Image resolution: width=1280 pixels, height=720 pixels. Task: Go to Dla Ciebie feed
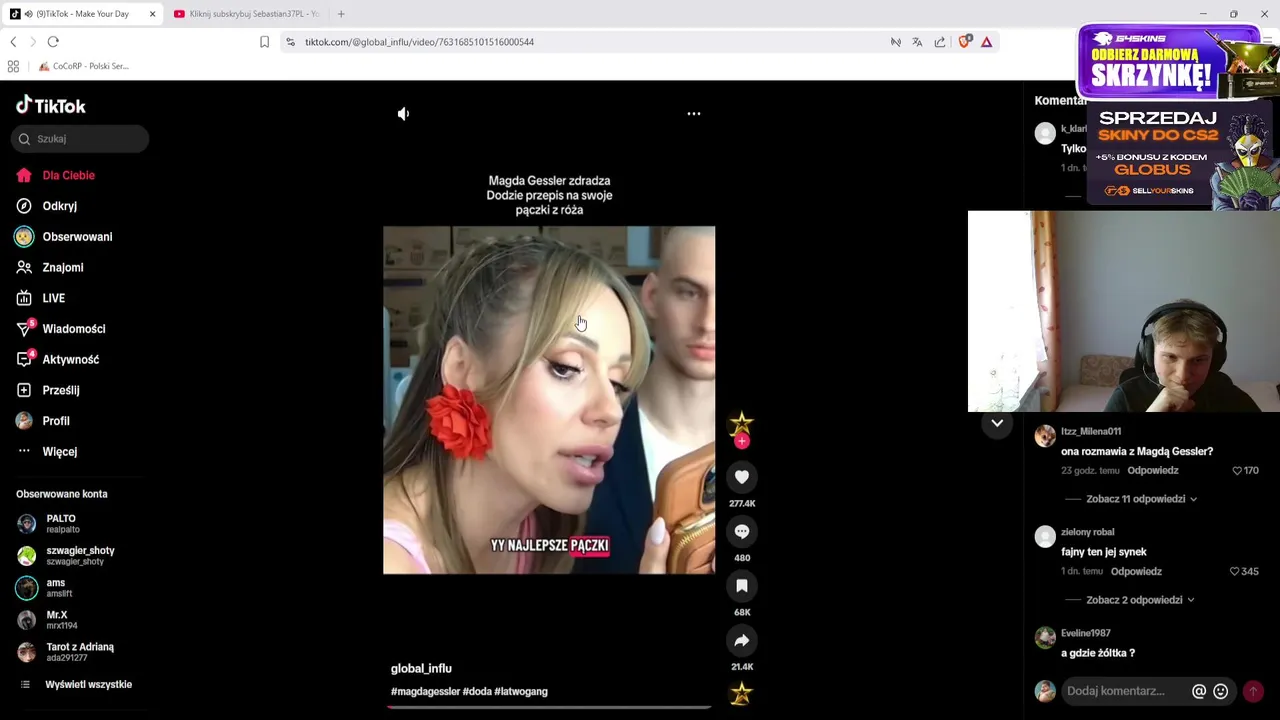click(x=69, y=175)
